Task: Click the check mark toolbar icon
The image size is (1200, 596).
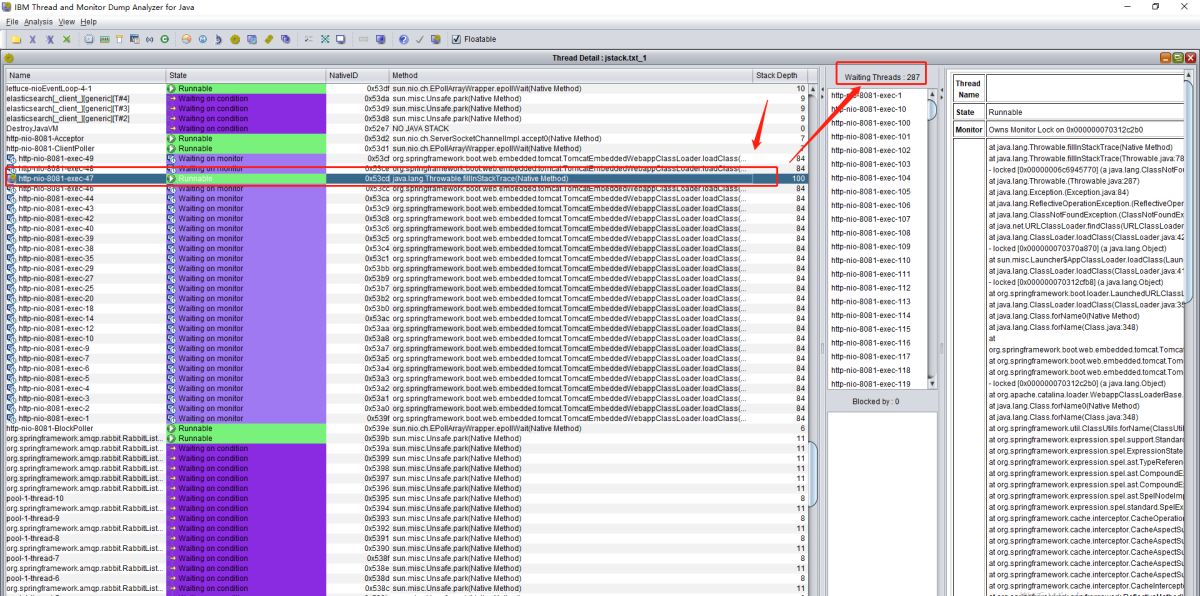Action: 420,40
